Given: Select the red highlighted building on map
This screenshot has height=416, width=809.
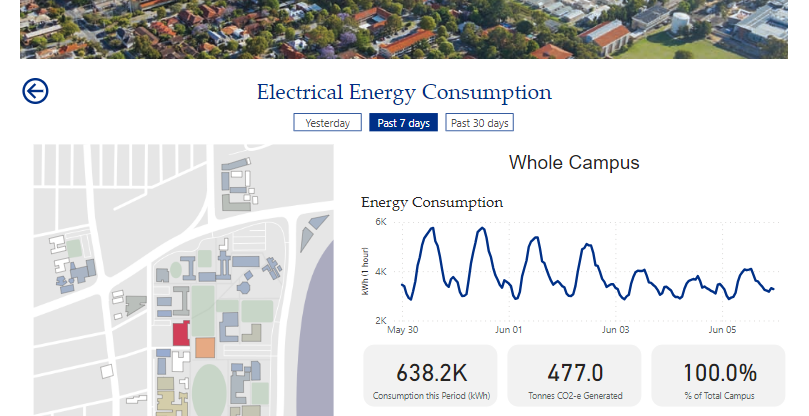Looking at the screenshot, I should 181,333.
